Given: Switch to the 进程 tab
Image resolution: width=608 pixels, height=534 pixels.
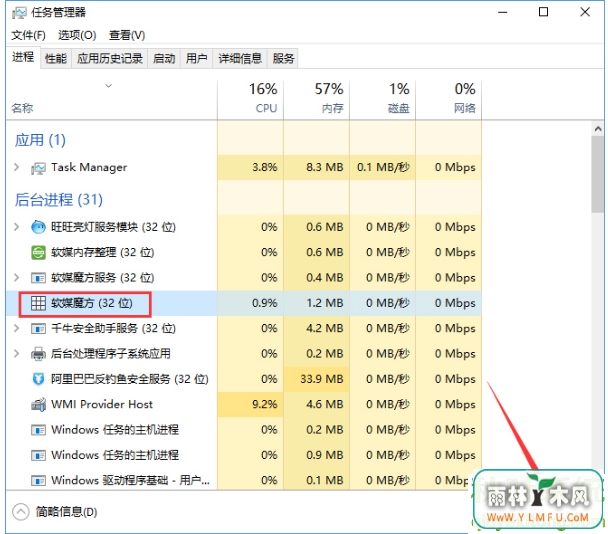Looking at the screenshot, I should pyautogui.click(x=23, y=57).
